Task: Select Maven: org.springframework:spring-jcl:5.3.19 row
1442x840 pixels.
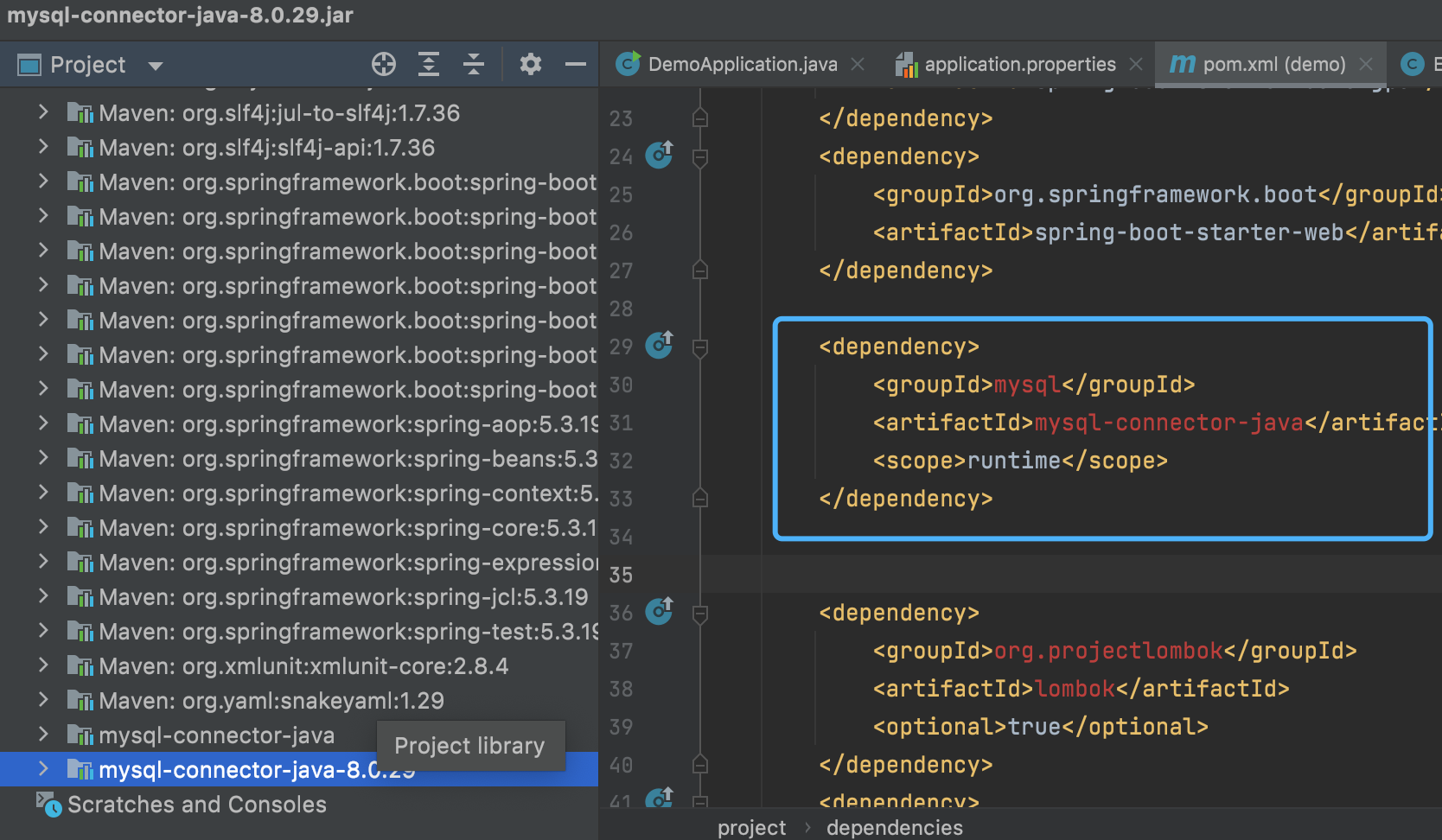Action: pyautogui.click(x=299, y=596)
